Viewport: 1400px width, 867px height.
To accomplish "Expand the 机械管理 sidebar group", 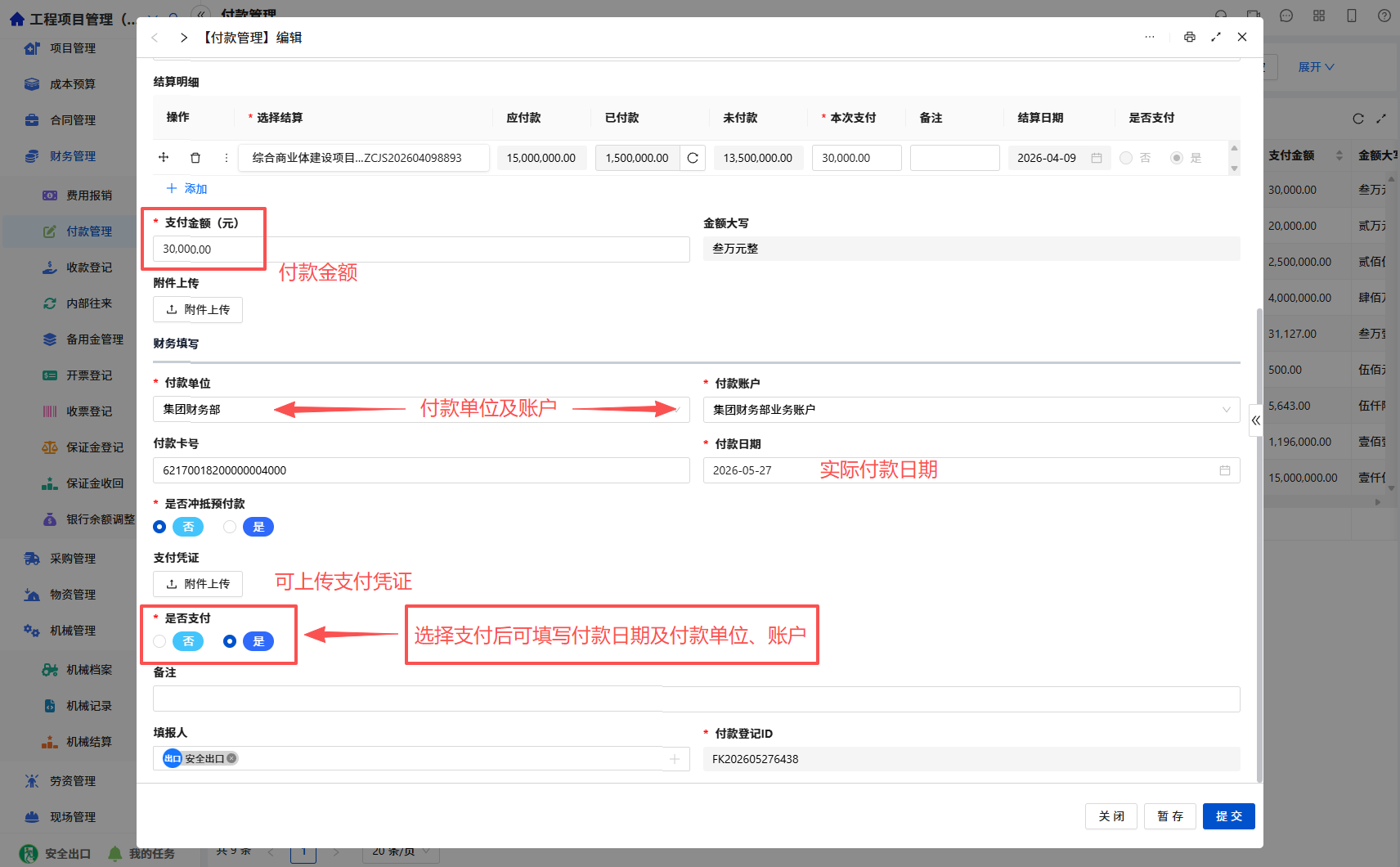I will (72, 631).
